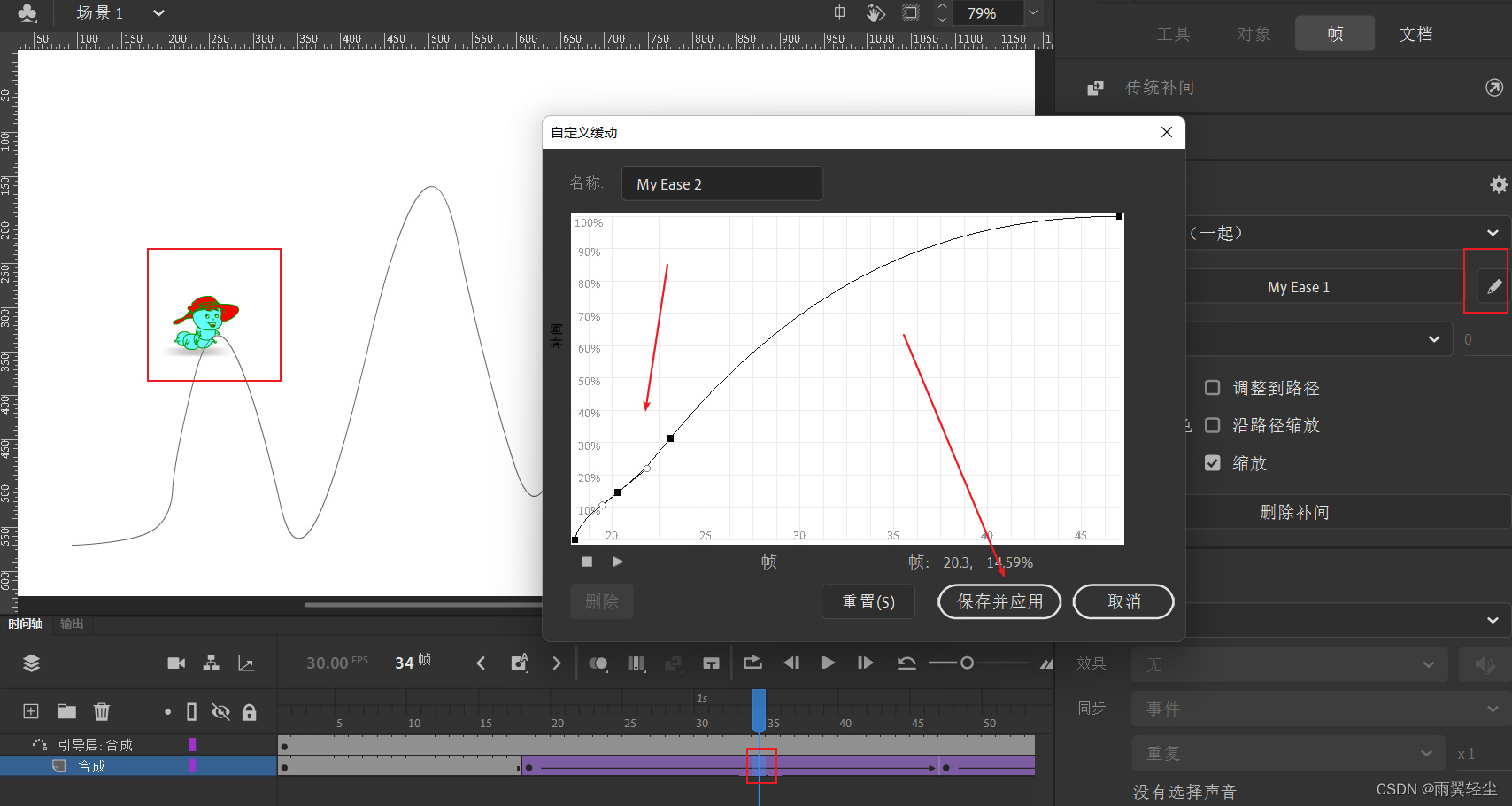Click the timeline Undo icon
The width and height of the screenshot is (1512, 806).
[x=906, y=663]
